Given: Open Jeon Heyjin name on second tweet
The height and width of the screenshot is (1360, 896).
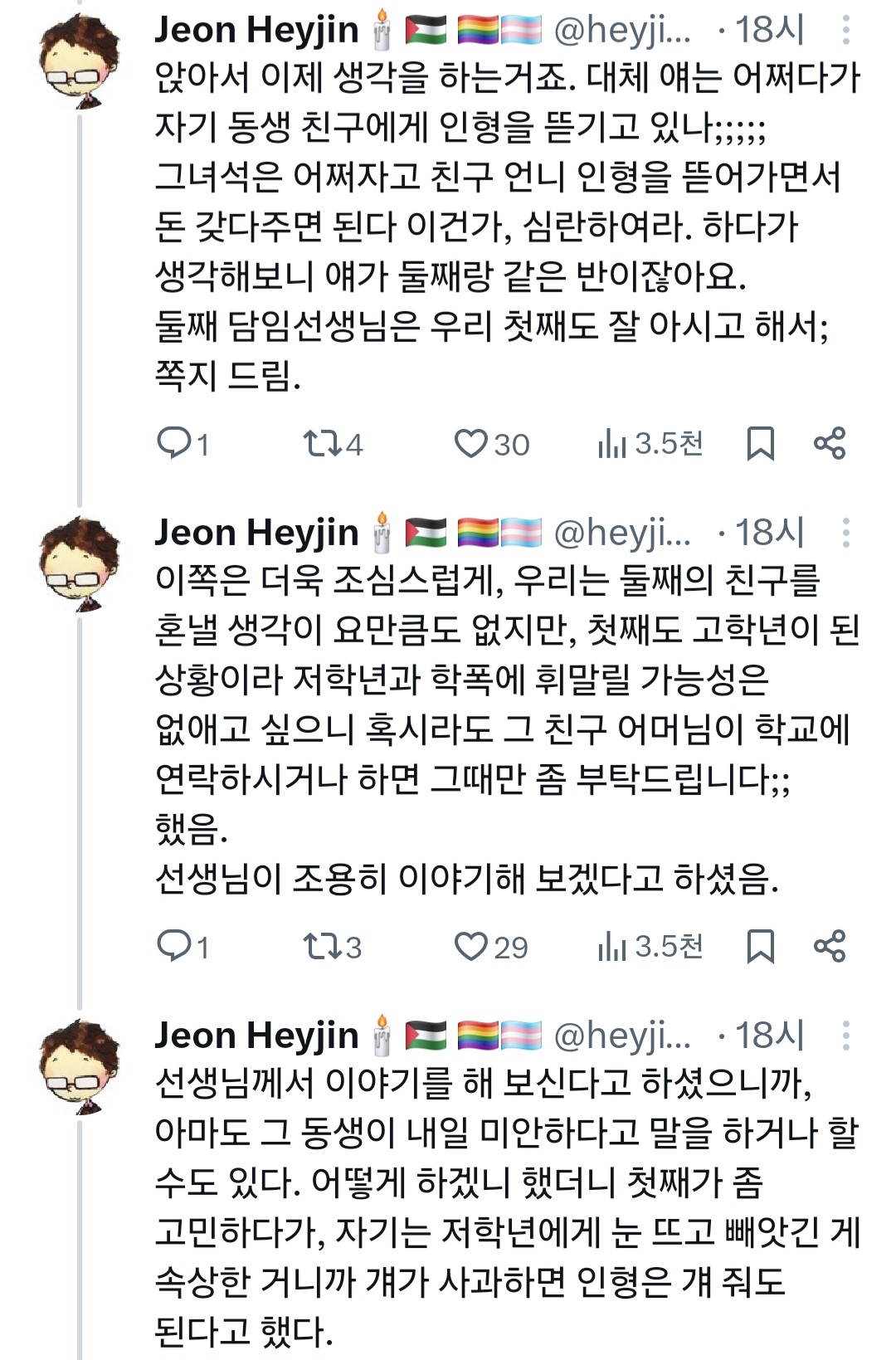Looking at the screenshot, I should pos(256,533).
